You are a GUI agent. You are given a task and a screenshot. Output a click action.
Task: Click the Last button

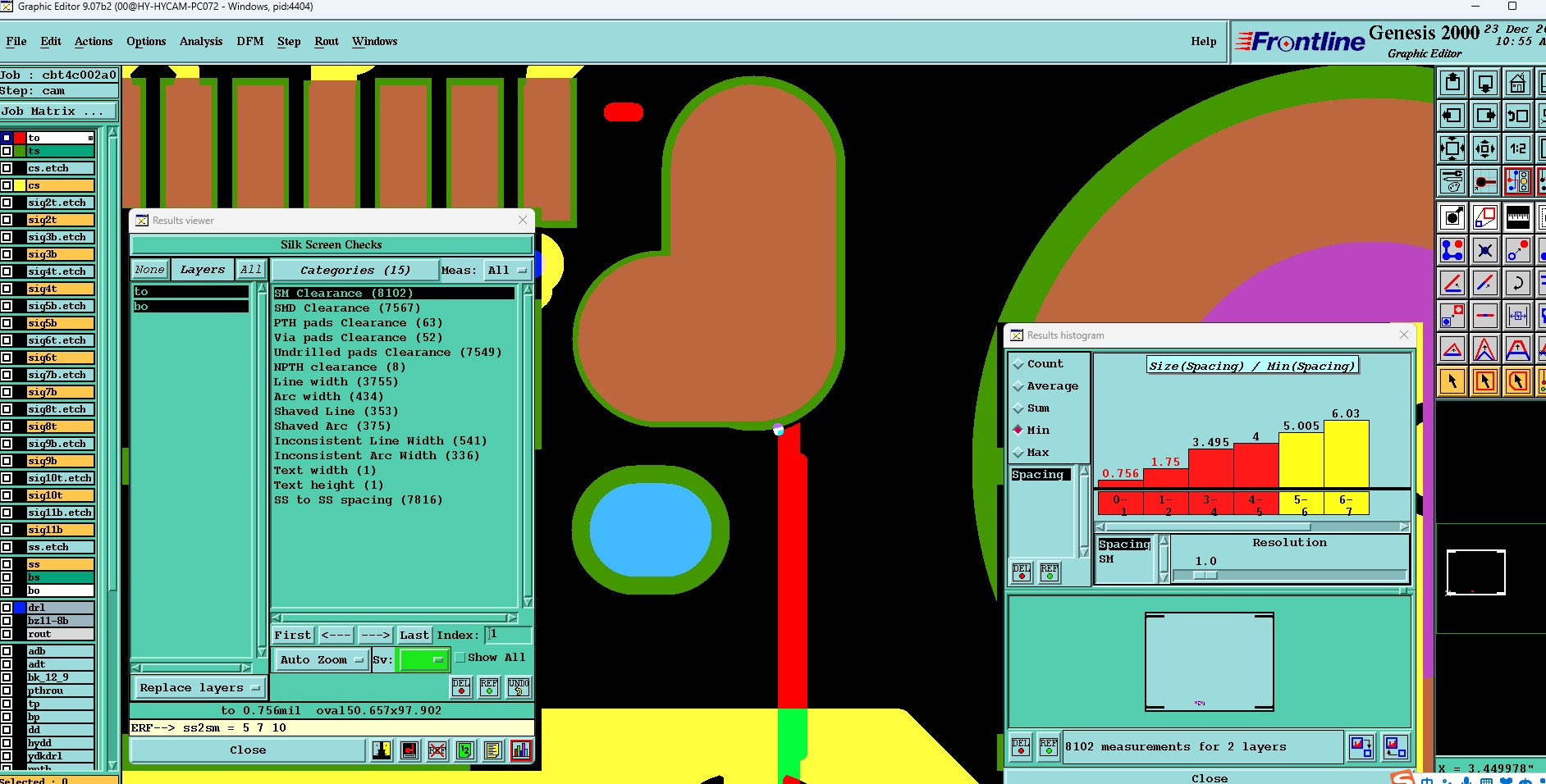tap(414, 635)
